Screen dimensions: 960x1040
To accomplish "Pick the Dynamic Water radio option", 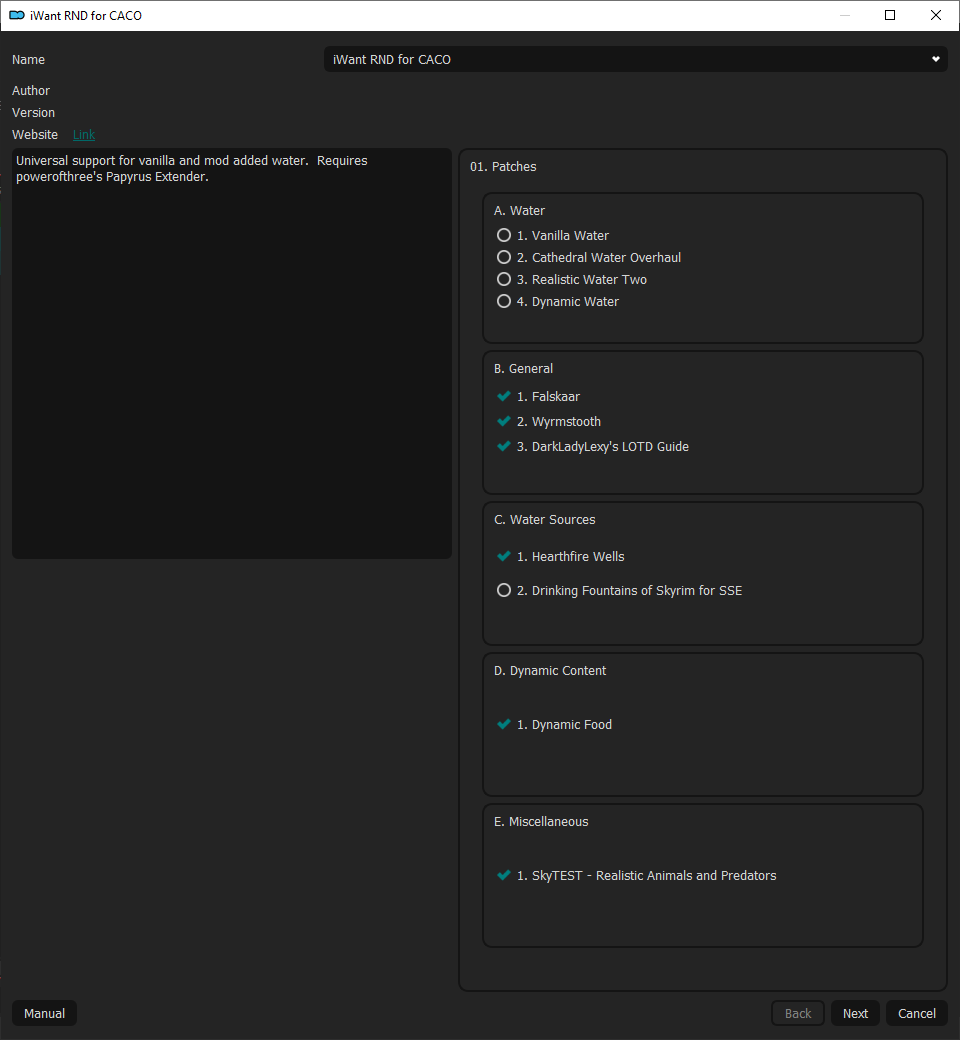I will pos(504,301).
